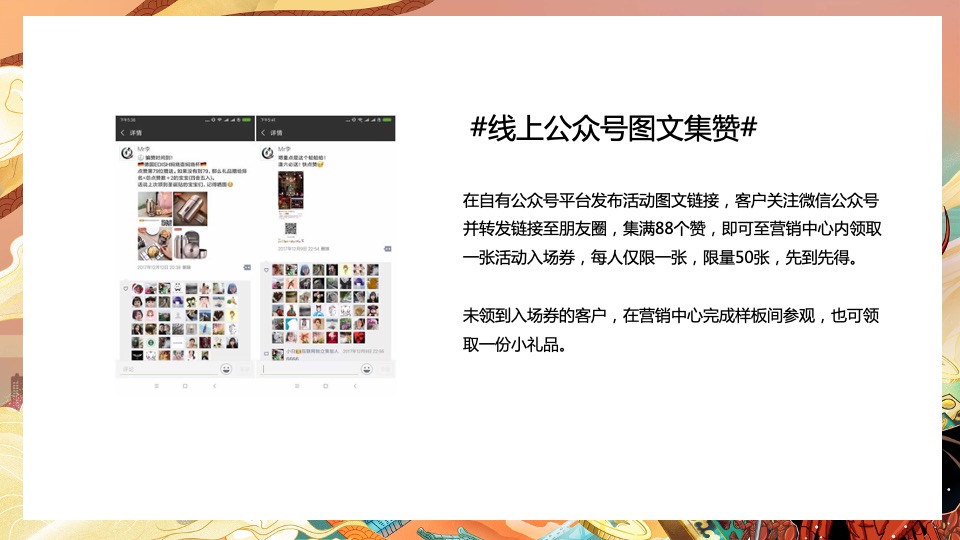
Task: Click the heart likes icon in left phone
Action: [x=126, y=288]
